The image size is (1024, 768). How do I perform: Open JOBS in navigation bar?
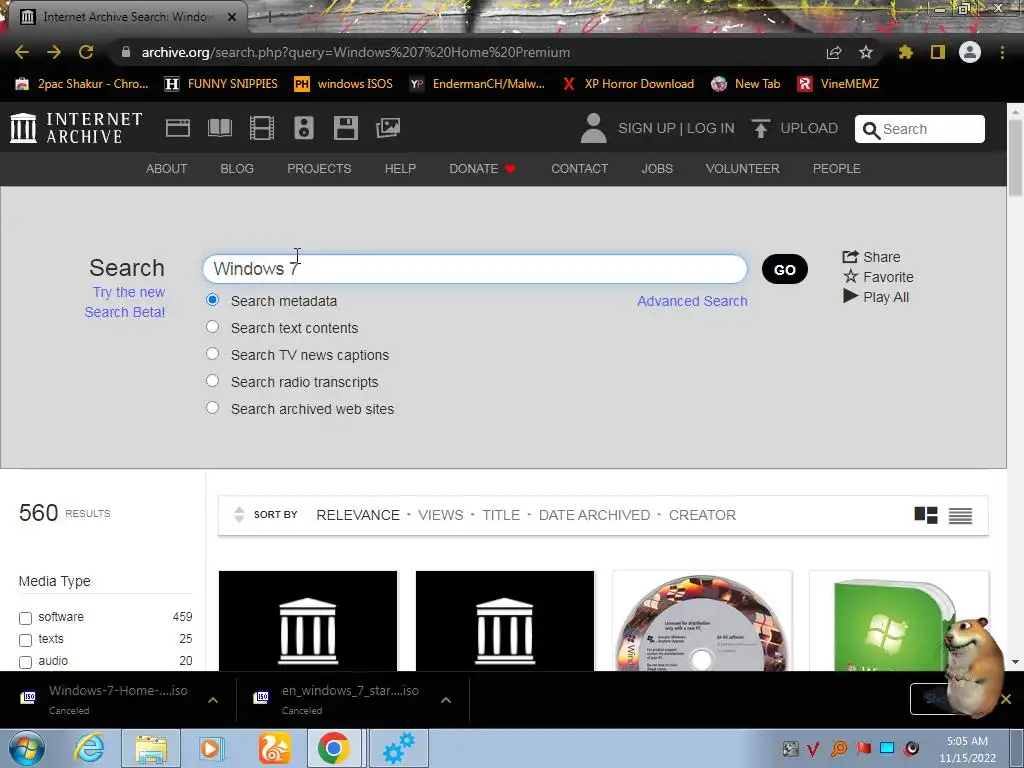(x=657, y=168)
